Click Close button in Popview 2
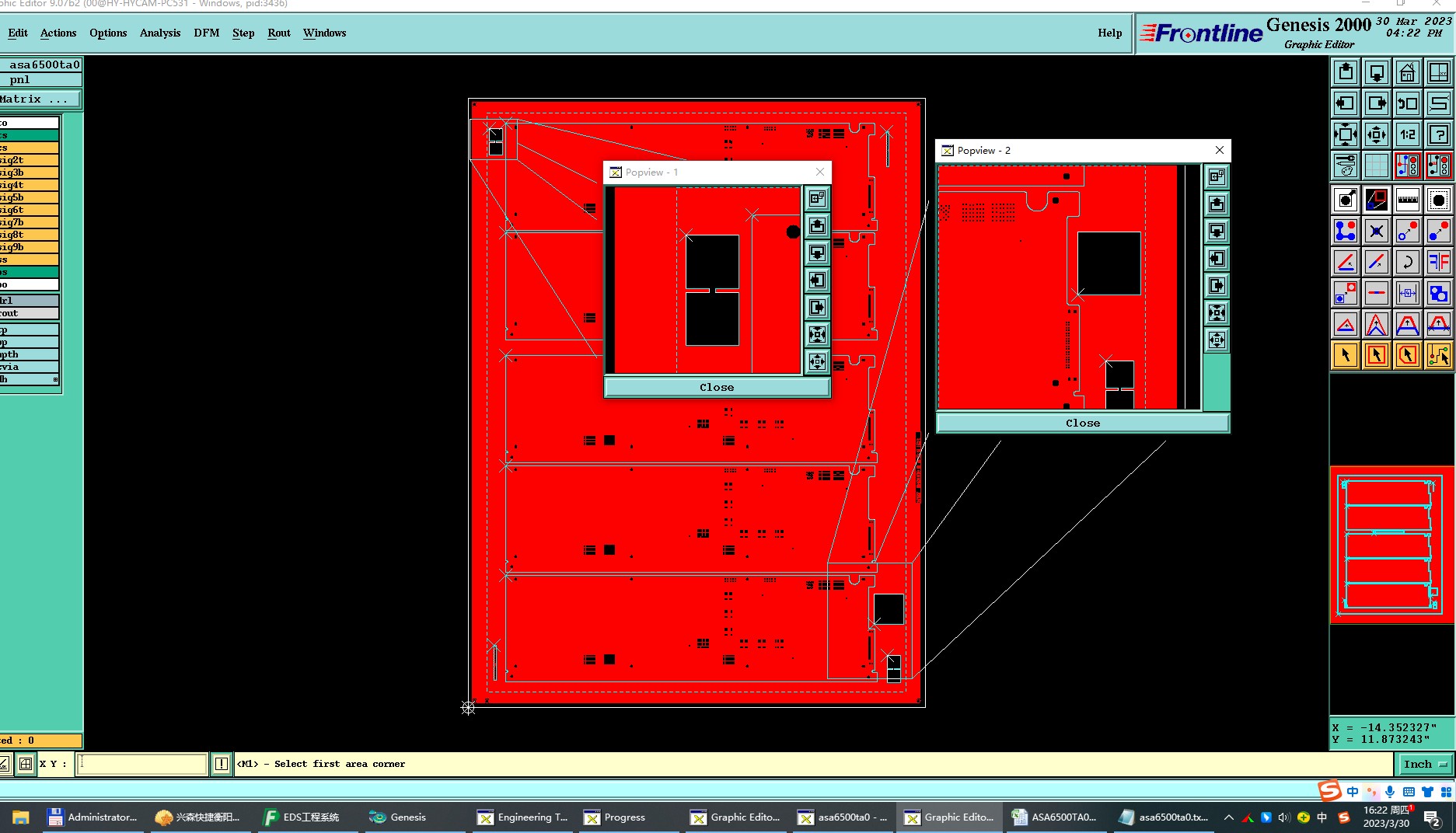The width and height of the screenshot is (1456, 833). click(x=1082, y=423)
